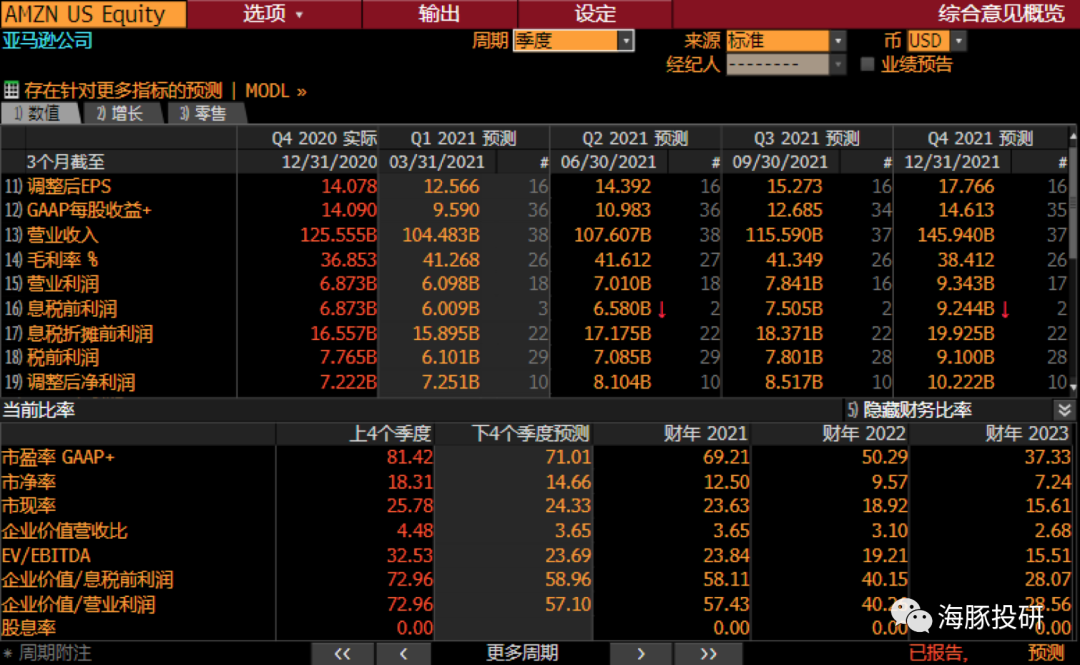Click the Q2 2021 预测 column header
This screenshot has width=1080, height=665.
pyautogui.click(x=635, y=138)
